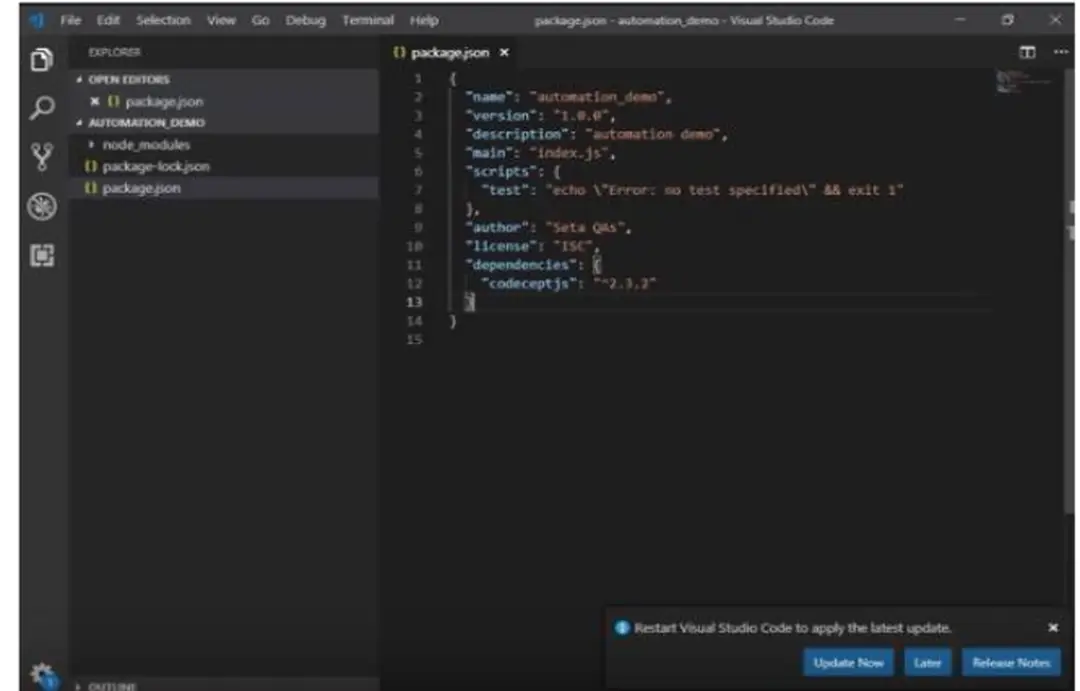Open the Search view icon

[41, 103]
